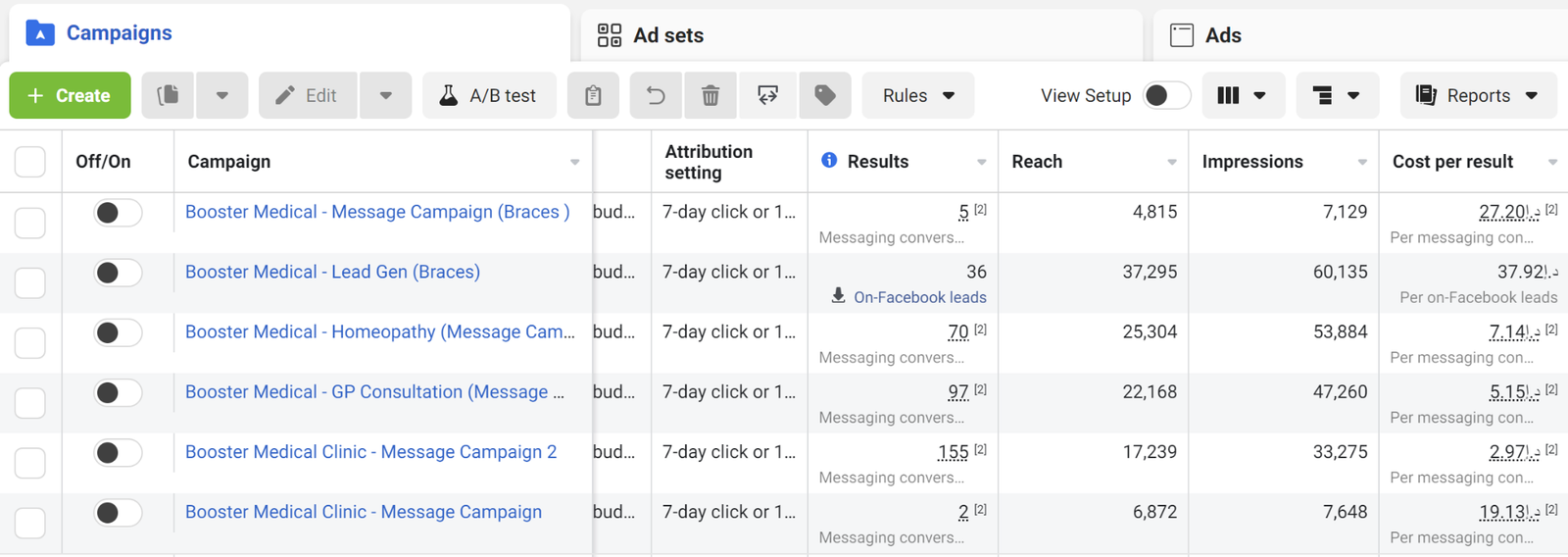Click the duplicate campaign icon

point(168,95)
